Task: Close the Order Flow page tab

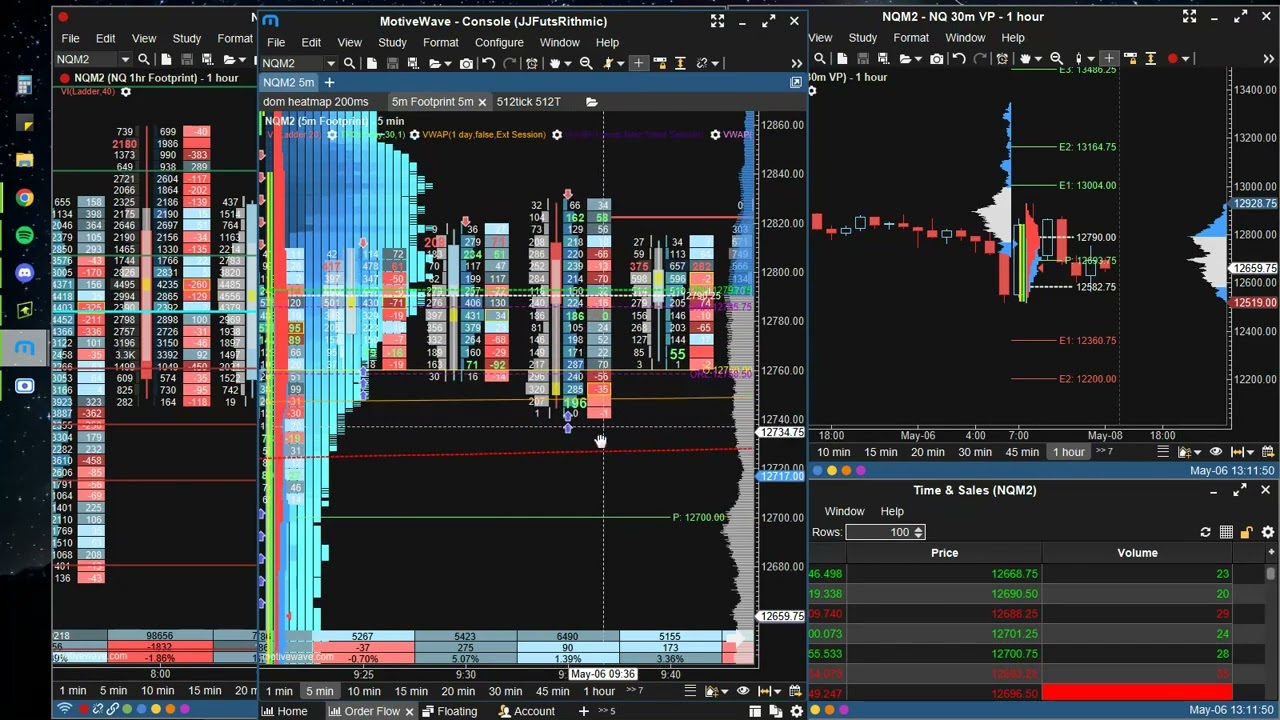Action: [408, 711]
